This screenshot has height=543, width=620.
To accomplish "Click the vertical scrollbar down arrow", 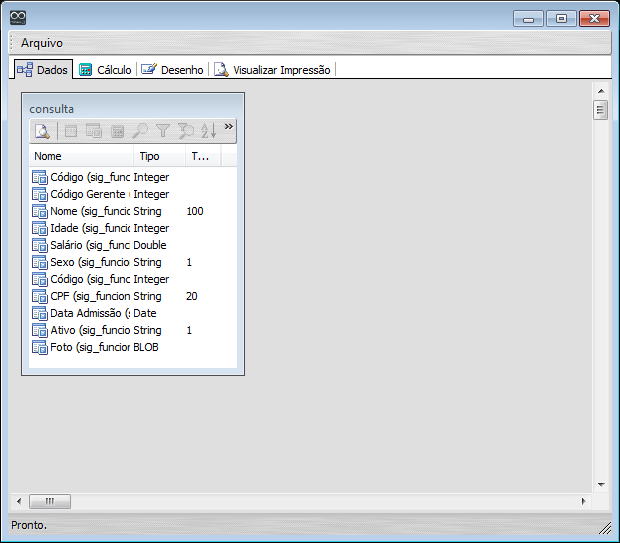I will 600,483.
